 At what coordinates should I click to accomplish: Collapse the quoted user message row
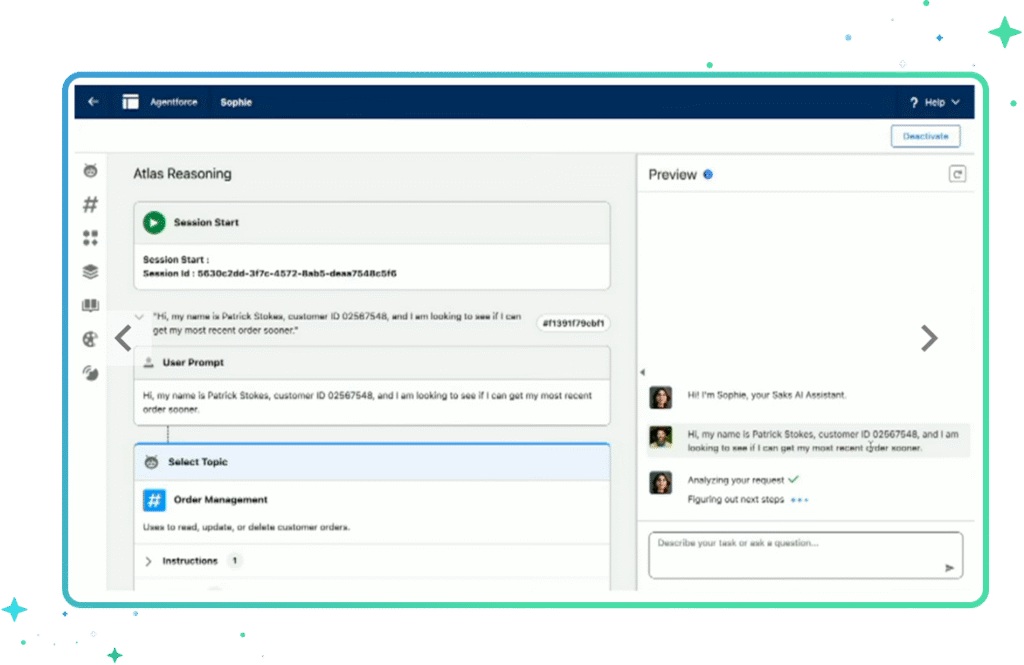(139, 317)
